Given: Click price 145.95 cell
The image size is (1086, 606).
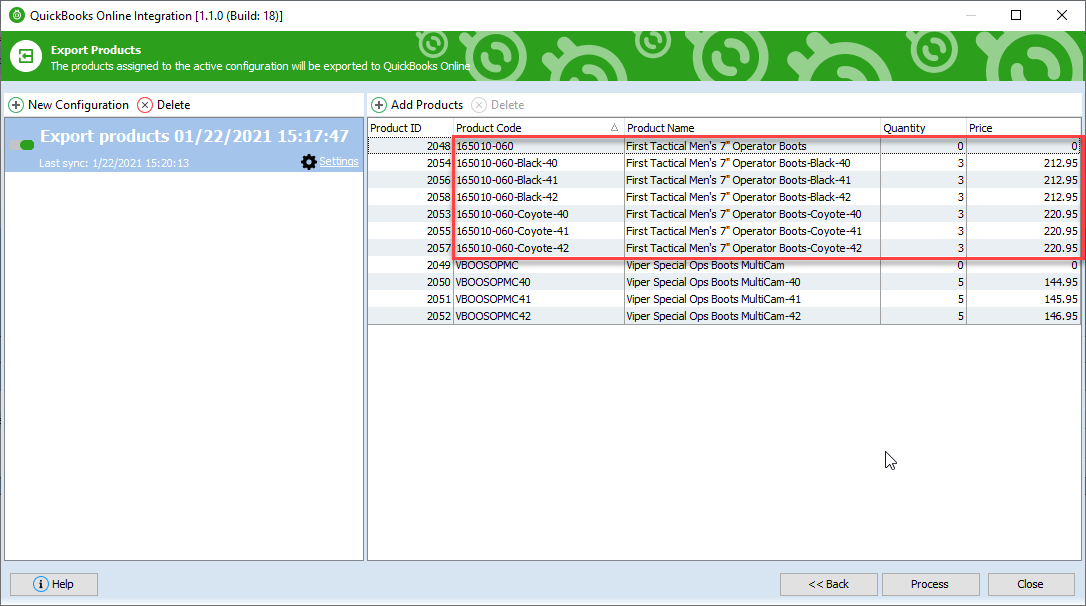Looking at the screenshot, I should pyautogui.click(x=1023, y=299).
